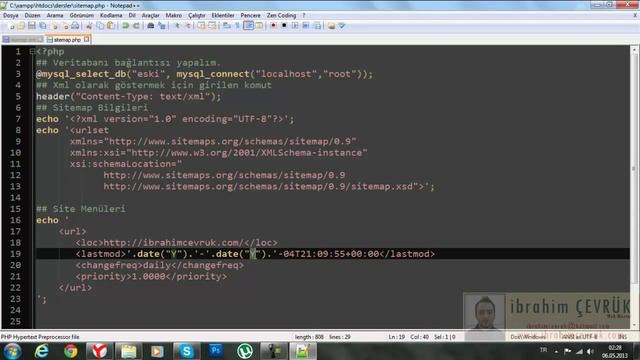Viewport: 640px width, 360px height.
Task: Open the Düzen menu
Action: 32,15
